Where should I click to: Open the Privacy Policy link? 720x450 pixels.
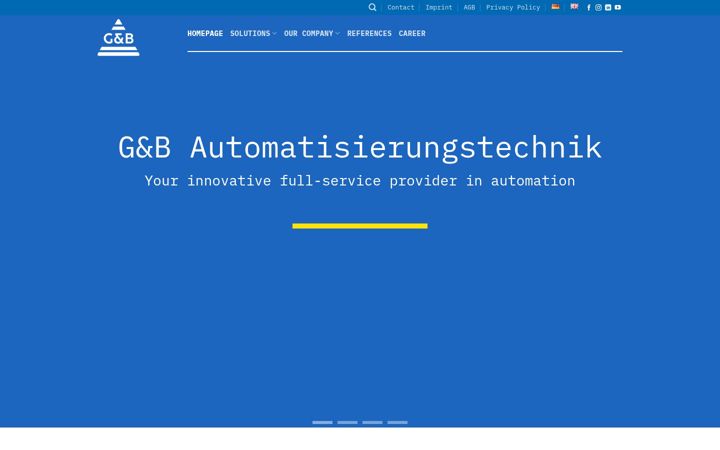pos(513,7)
